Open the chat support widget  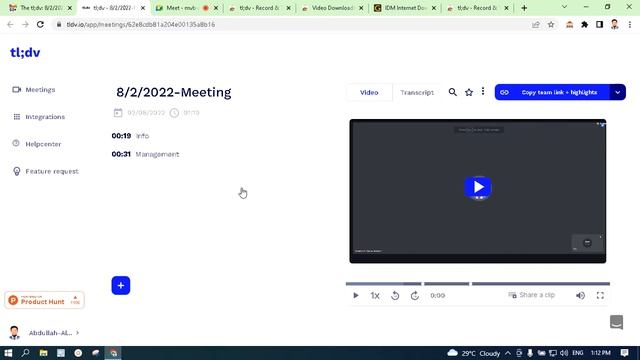(x=616, y=322)
